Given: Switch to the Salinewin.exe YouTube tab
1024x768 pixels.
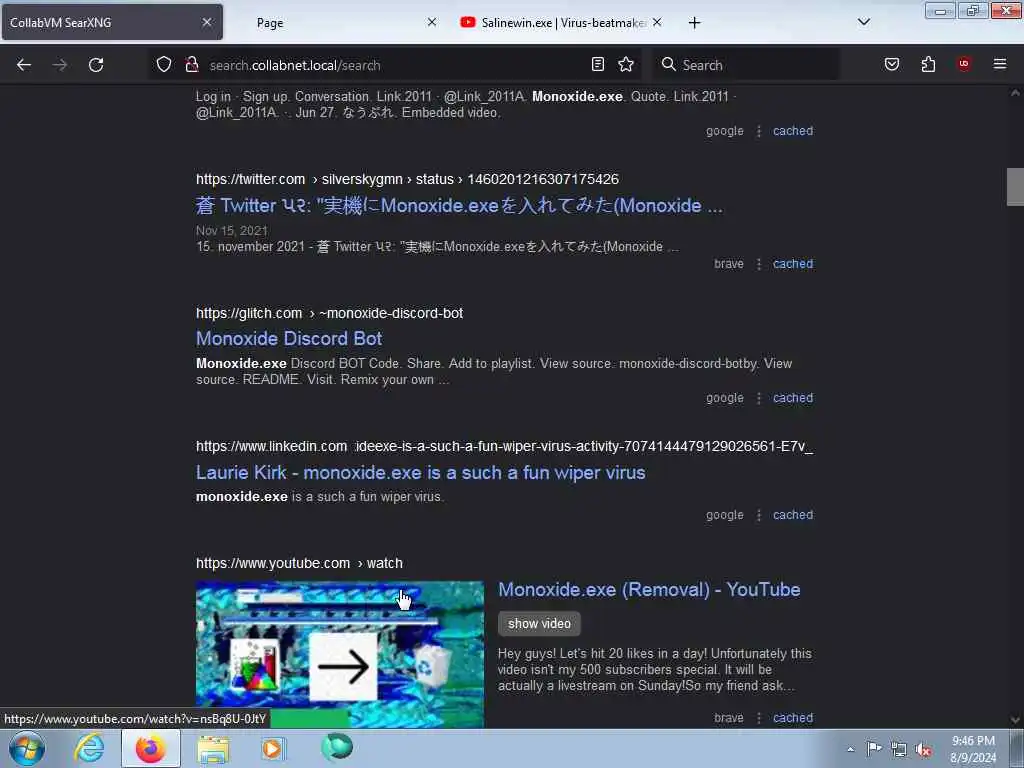Looking at the screenshot, I should pos(564,23).
